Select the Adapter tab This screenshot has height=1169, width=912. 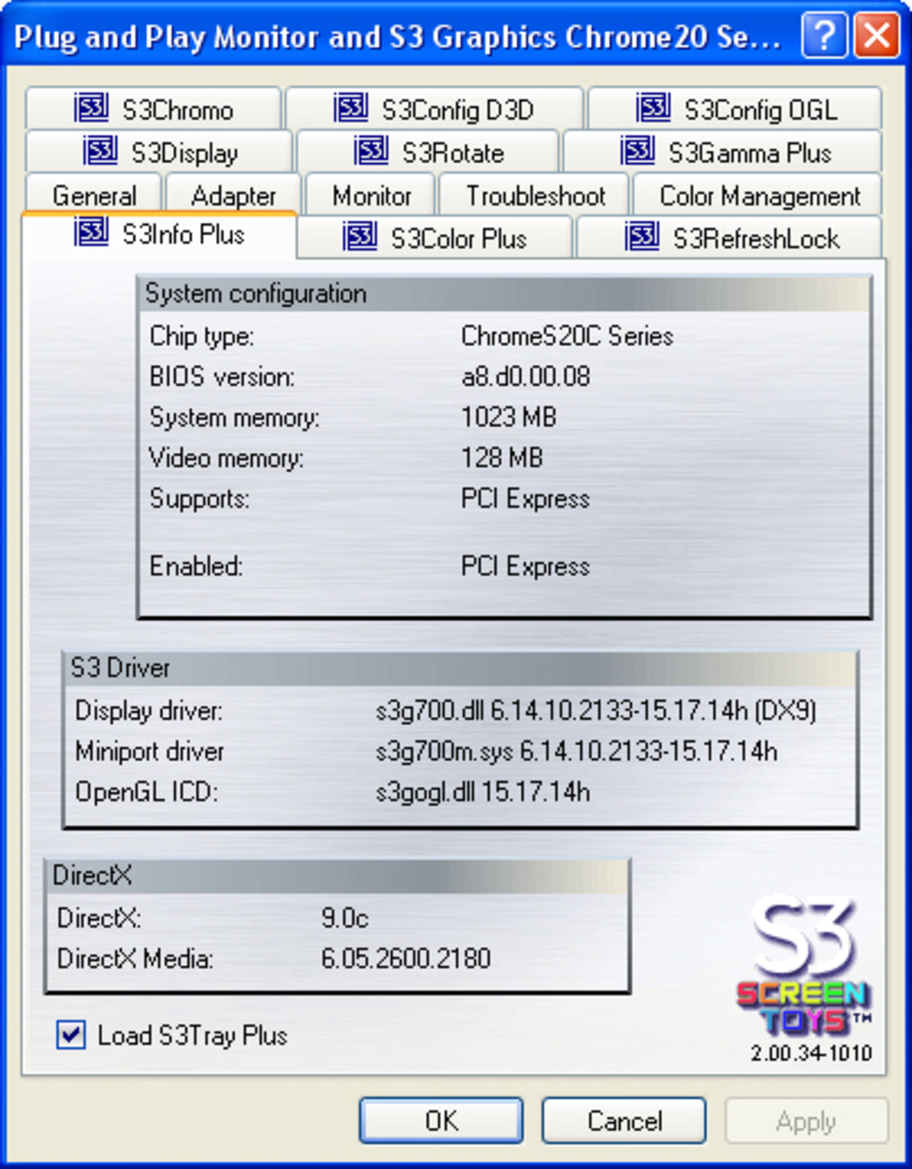tap(233, 195)
